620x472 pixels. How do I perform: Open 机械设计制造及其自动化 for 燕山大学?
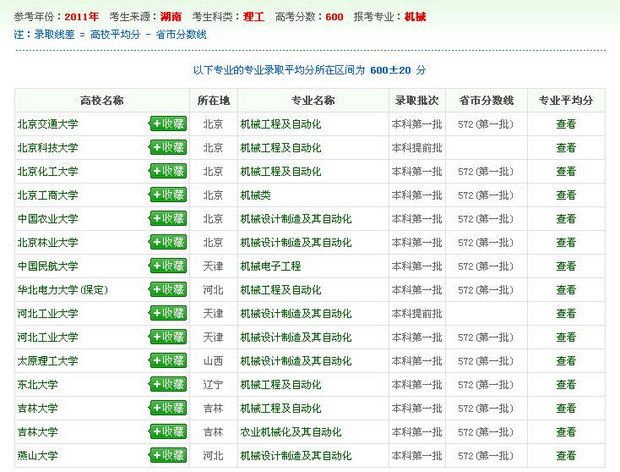296,456
